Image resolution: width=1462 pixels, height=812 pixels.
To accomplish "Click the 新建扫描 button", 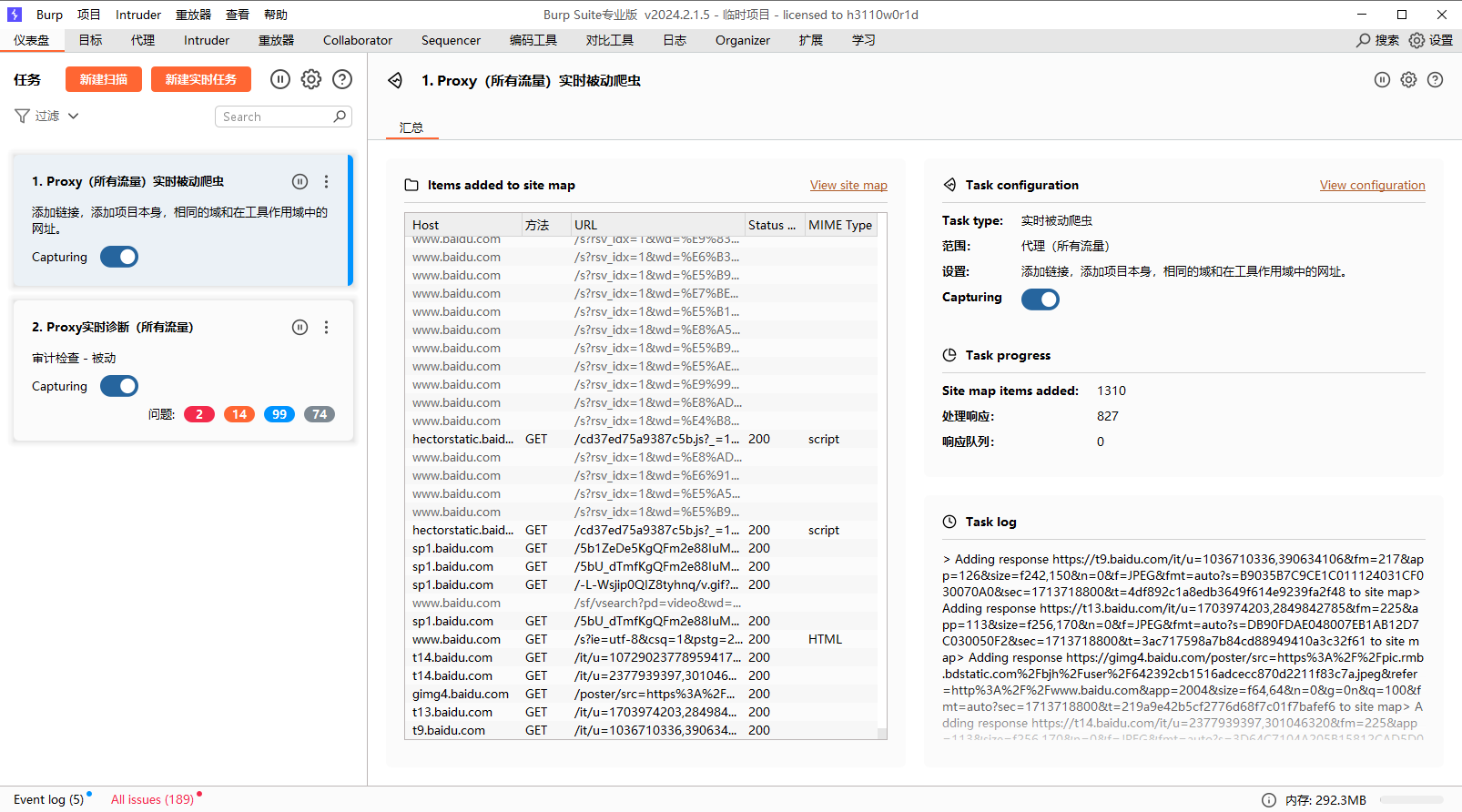I will tap(104, 79).
